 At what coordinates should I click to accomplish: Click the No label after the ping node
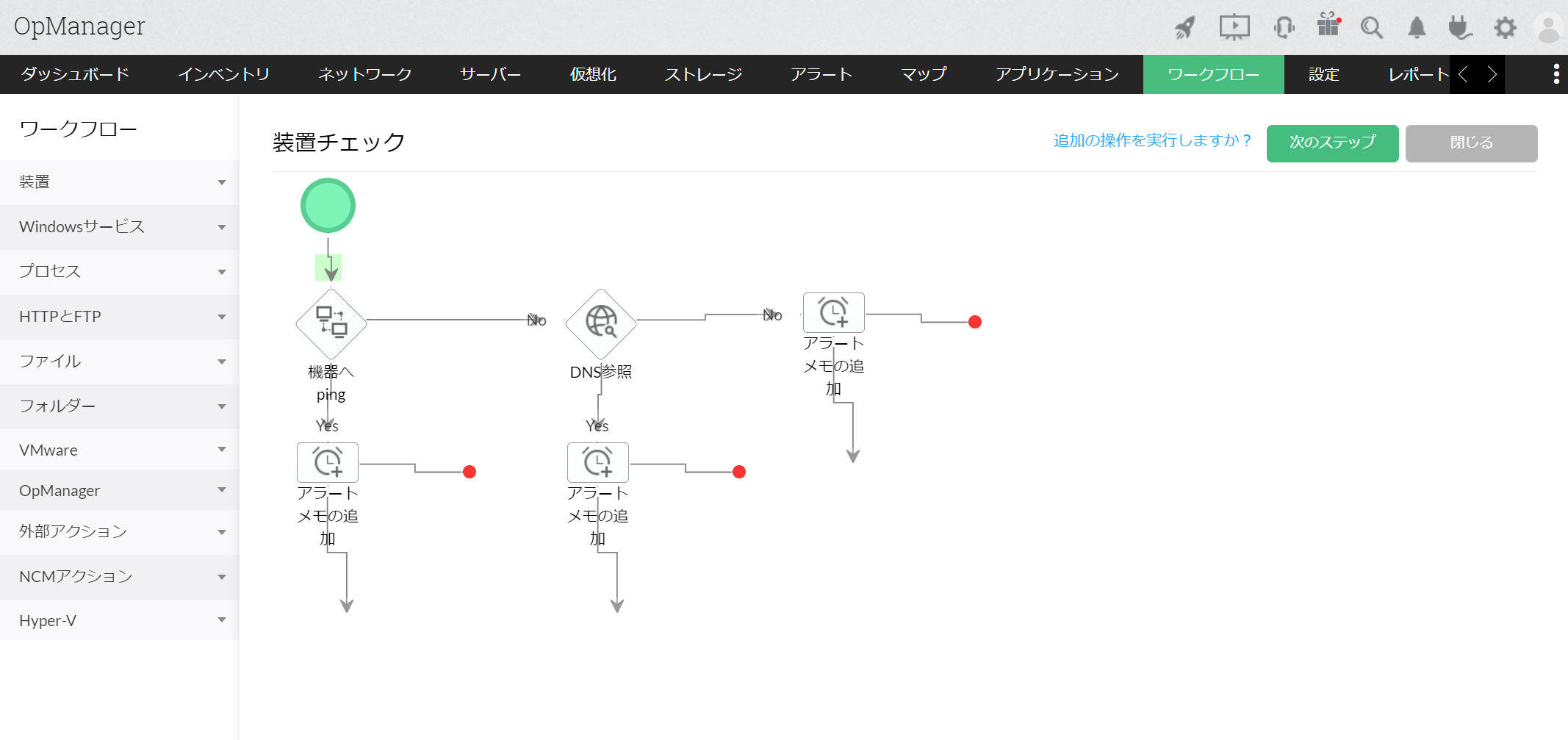coord(537,320)
